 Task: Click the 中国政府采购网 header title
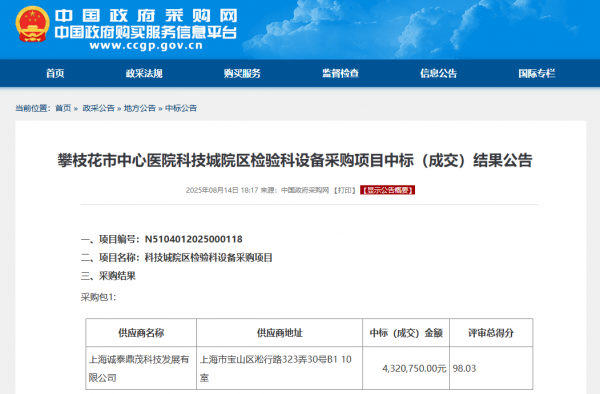[146, 16]
